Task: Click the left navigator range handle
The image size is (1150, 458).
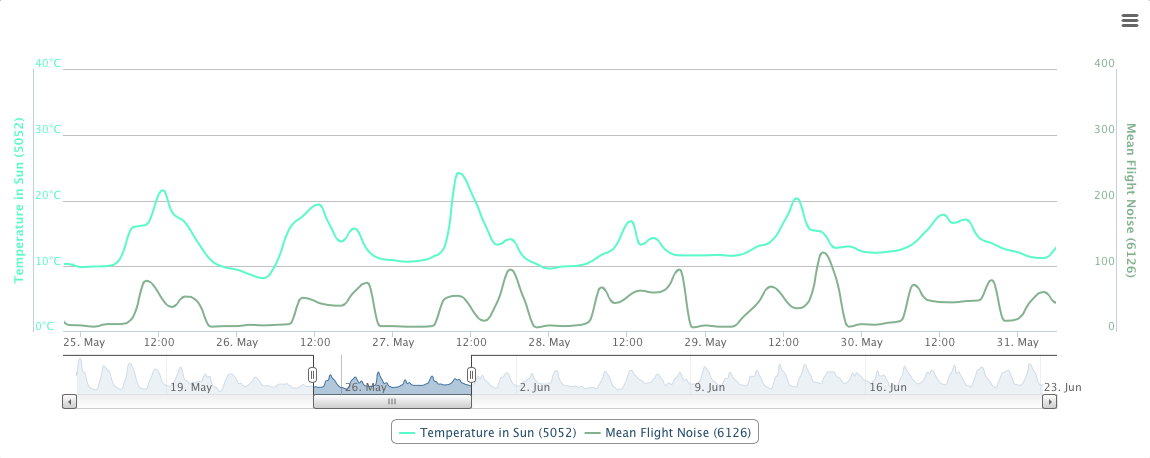Action: (313, 375)
